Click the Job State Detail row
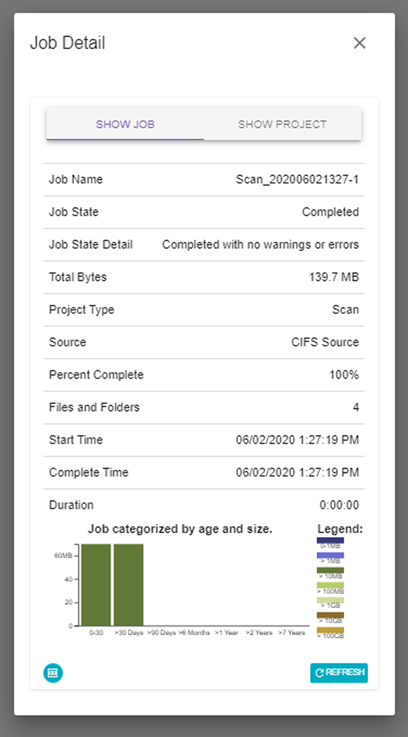 [204, 245]
